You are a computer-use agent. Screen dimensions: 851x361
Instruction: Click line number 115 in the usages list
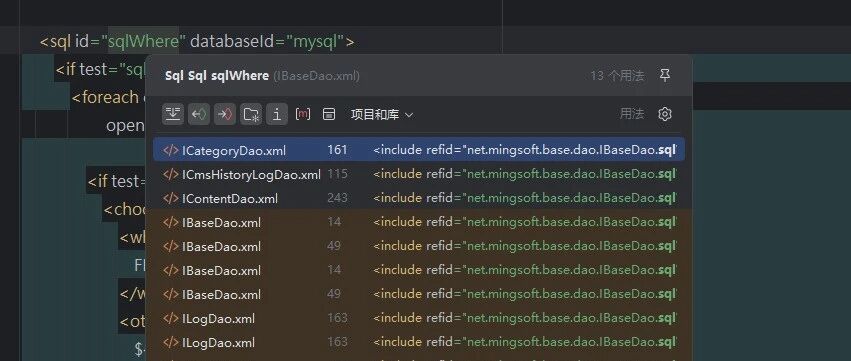click(x=337, y=174)
